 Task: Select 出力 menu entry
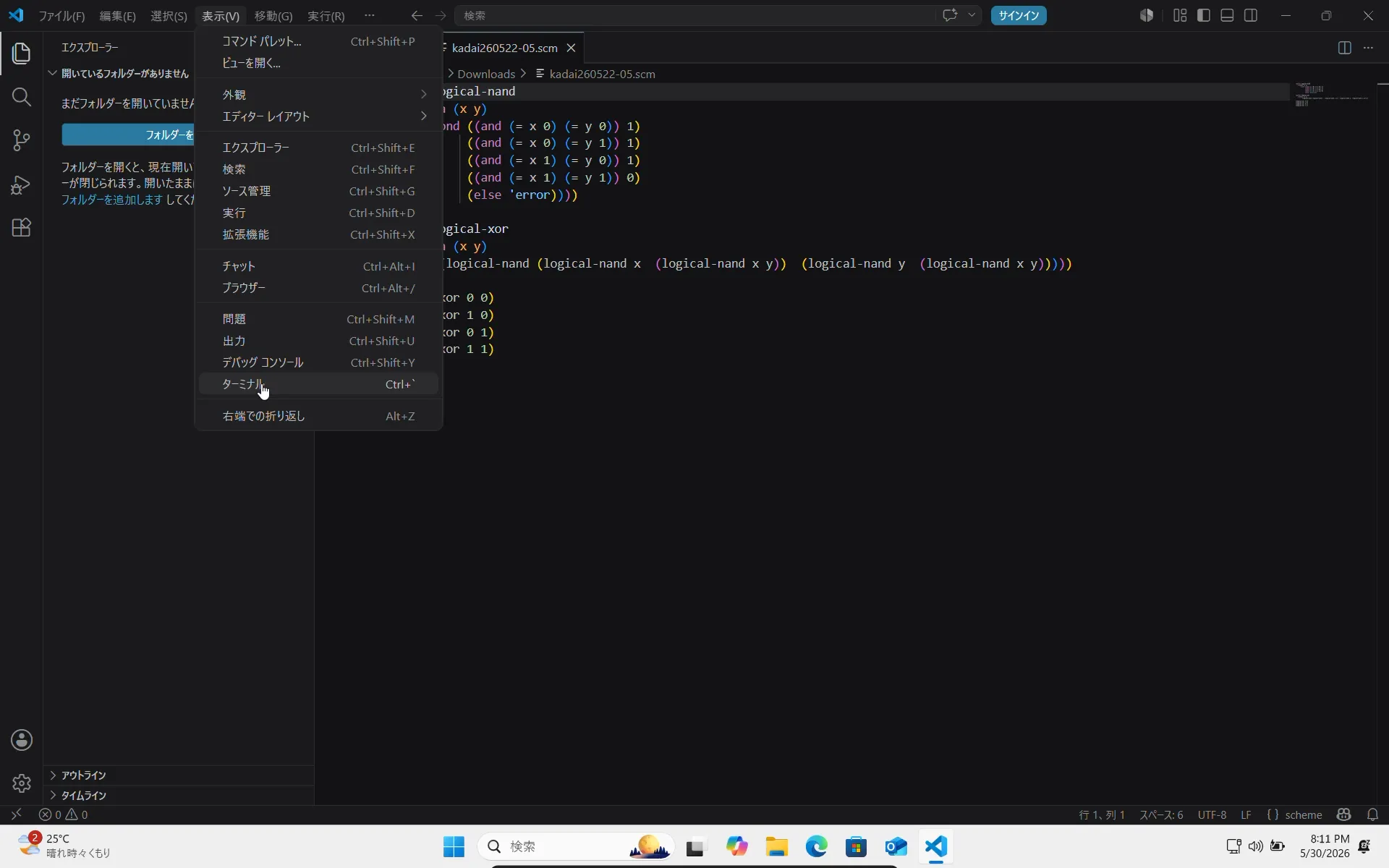tap(318, 341)
